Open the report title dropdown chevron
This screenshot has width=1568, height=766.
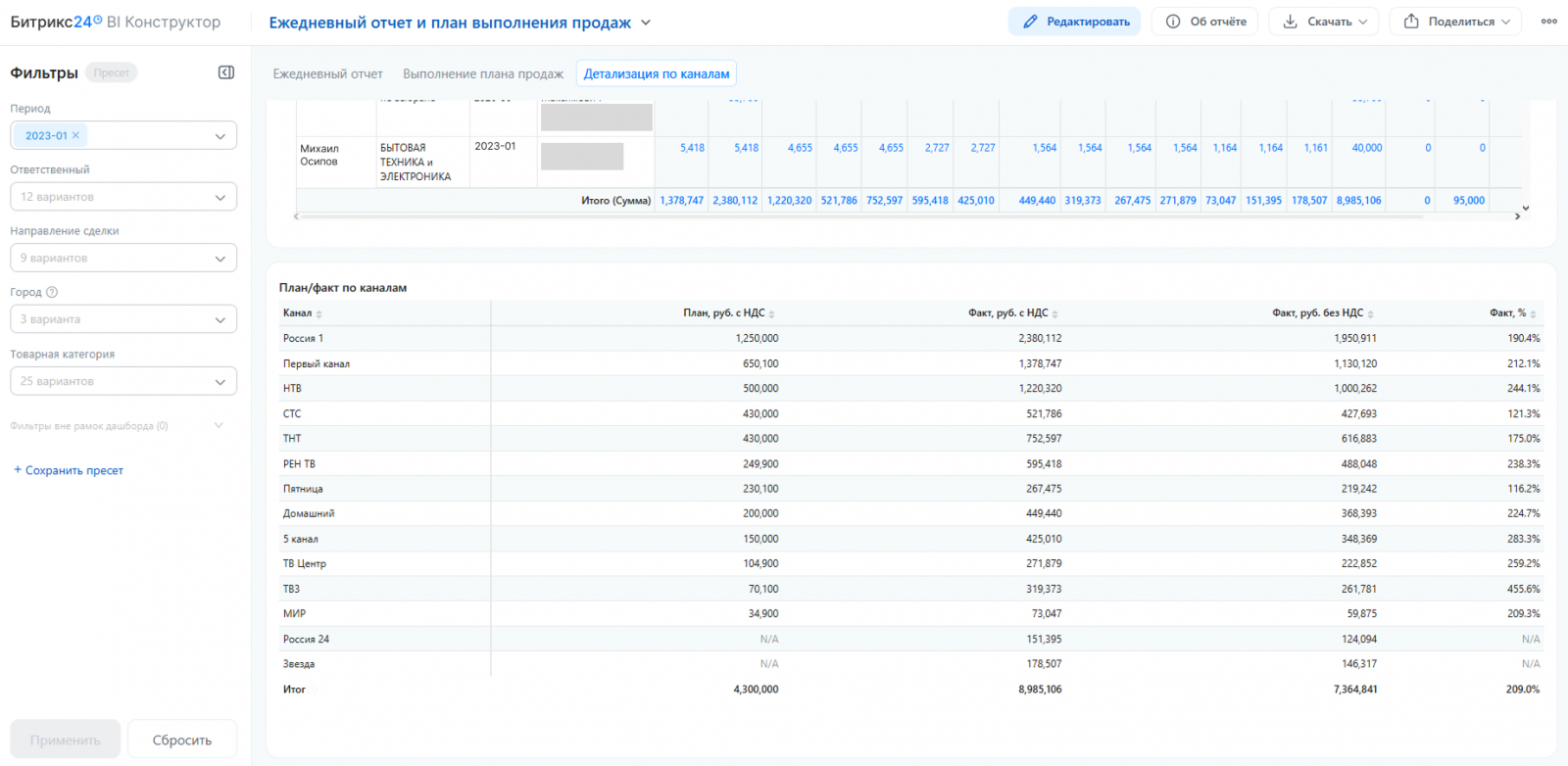[x=646, y=23]
